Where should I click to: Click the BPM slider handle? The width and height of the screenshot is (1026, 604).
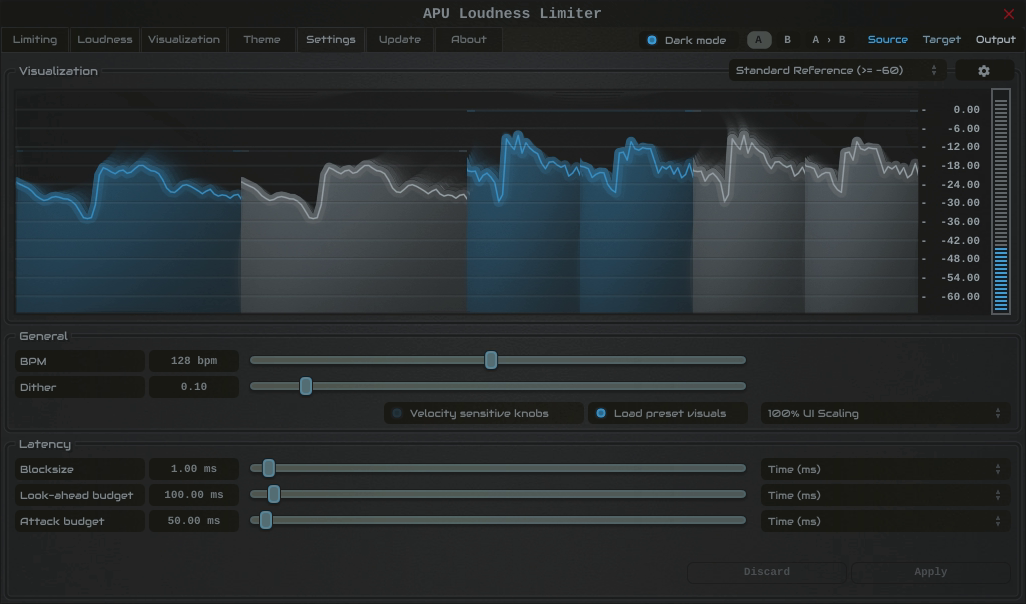tap(491, 360)
